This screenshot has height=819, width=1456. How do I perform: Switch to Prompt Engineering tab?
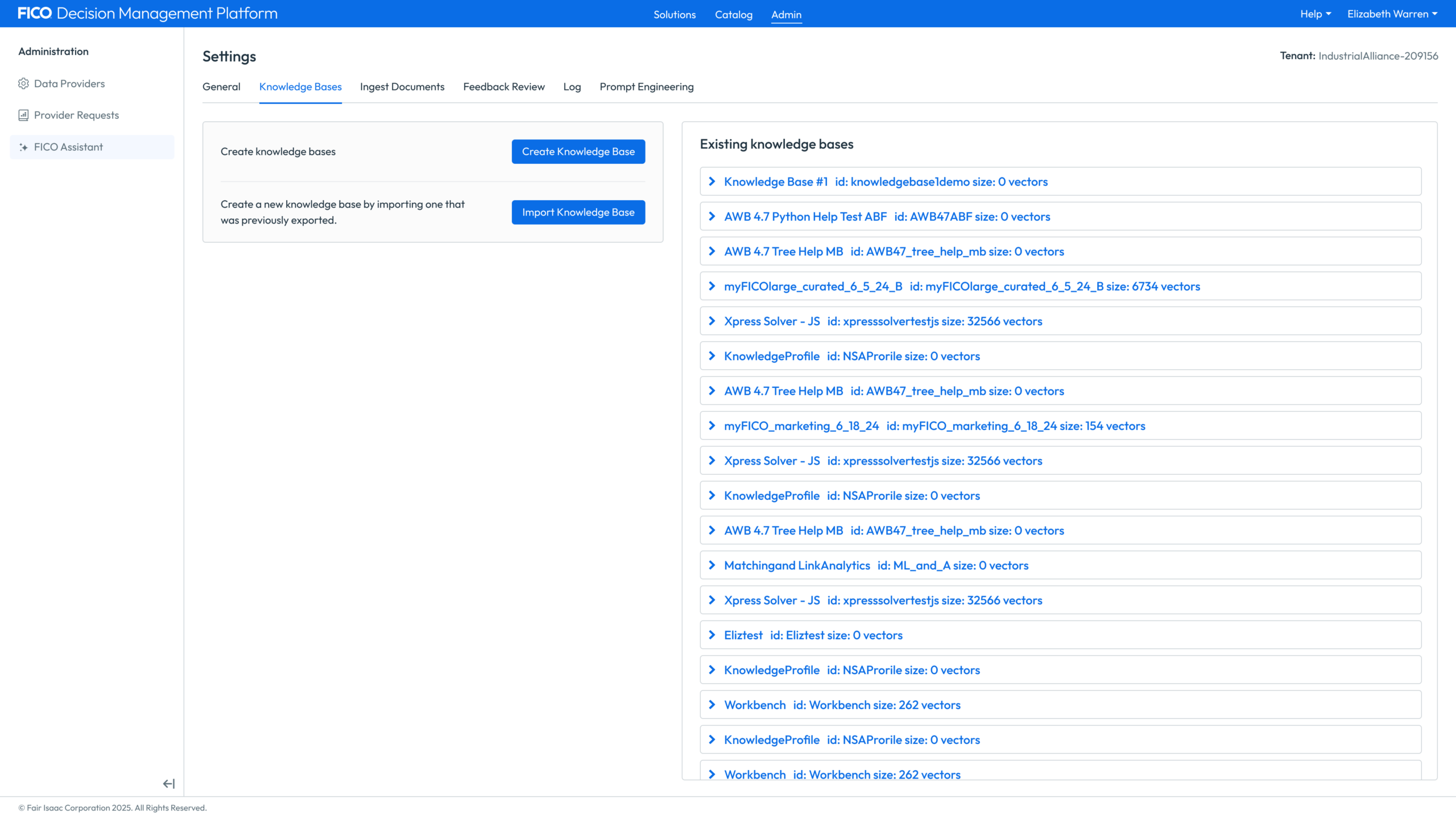click(x=646, y=86)
